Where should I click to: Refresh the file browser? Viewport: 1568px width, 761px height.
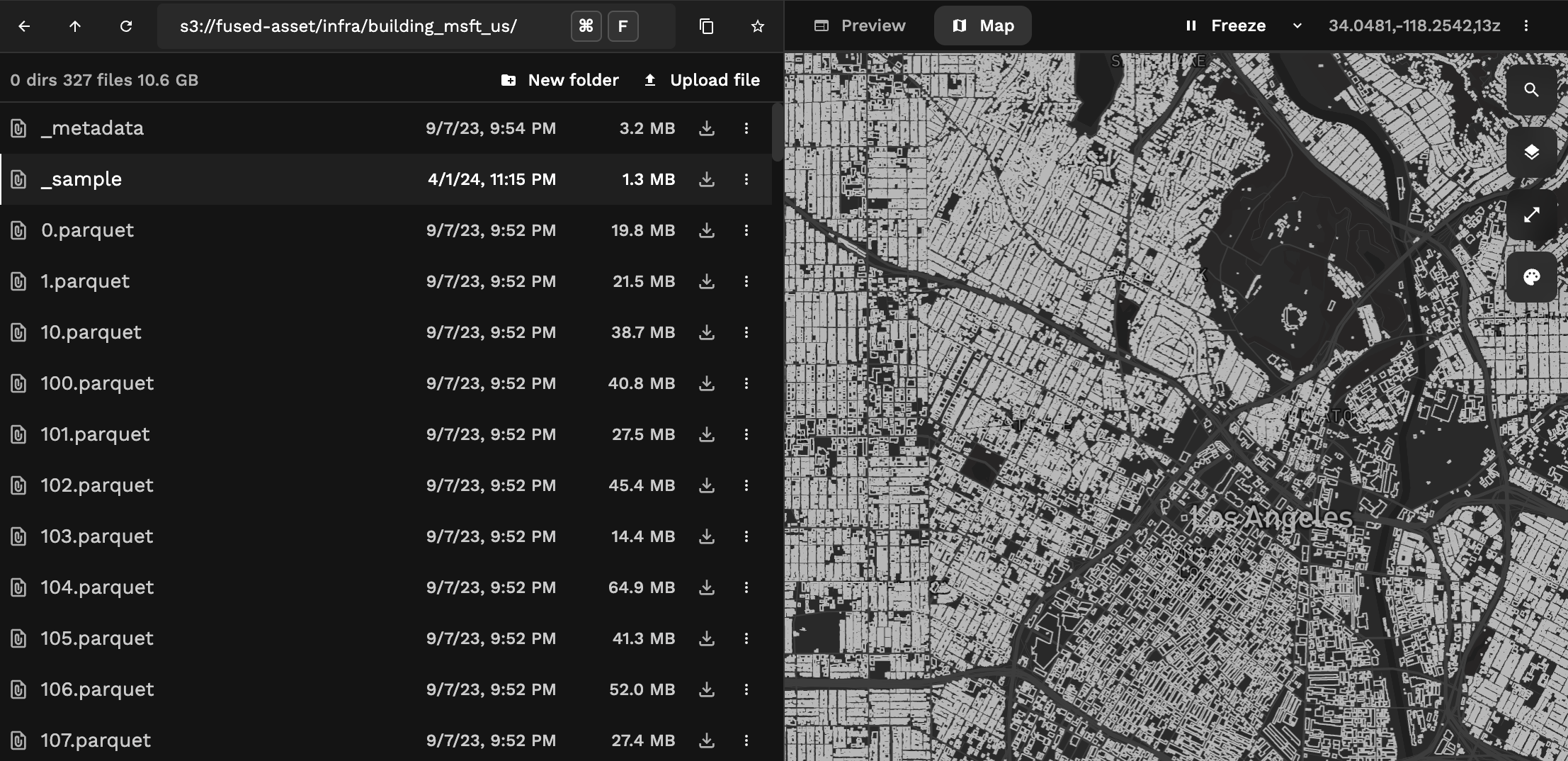[x=127, y=26]
